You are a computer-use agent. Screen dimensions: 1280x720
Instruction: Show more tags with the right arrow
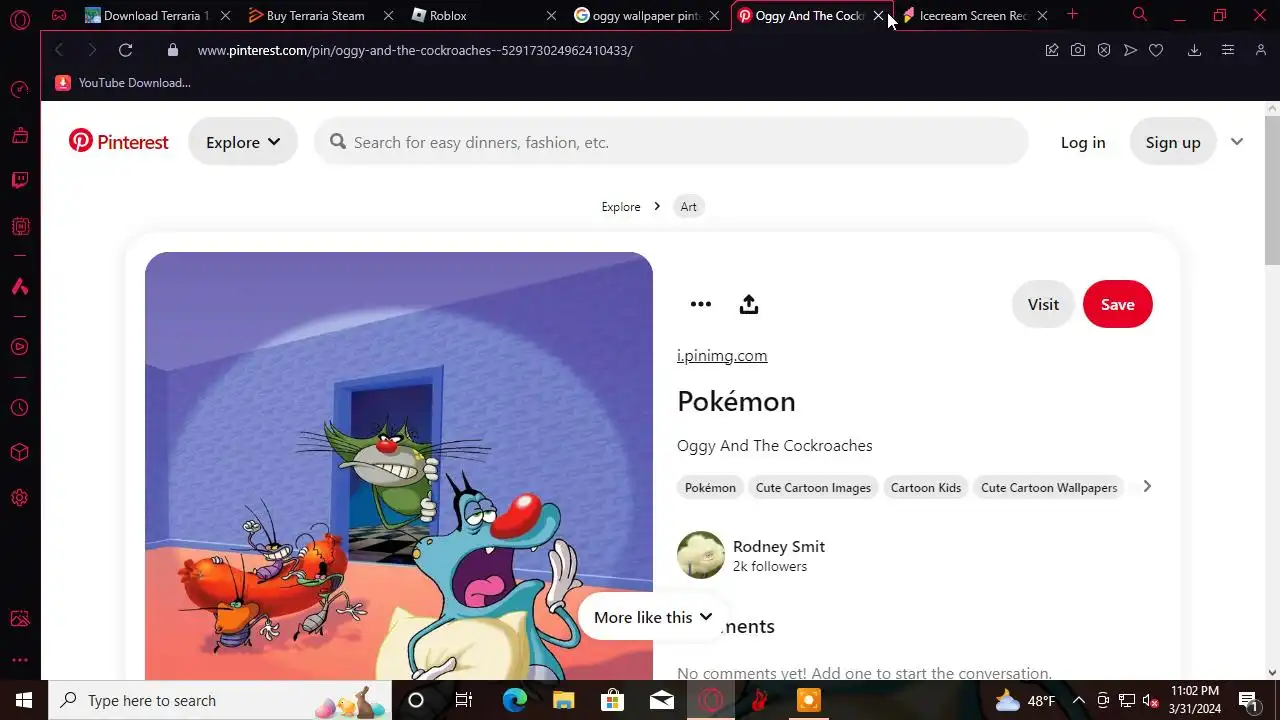click(1147, 487)
